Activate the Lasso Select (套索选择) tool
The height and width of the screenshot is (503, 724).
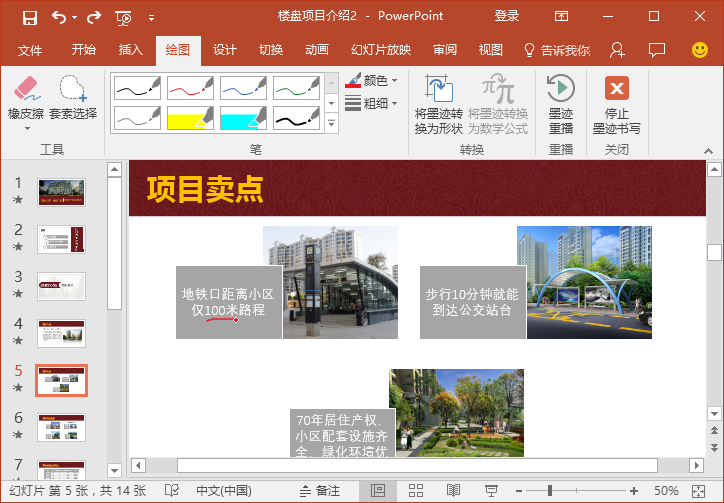pyautogui.click(x=73, y=98)
